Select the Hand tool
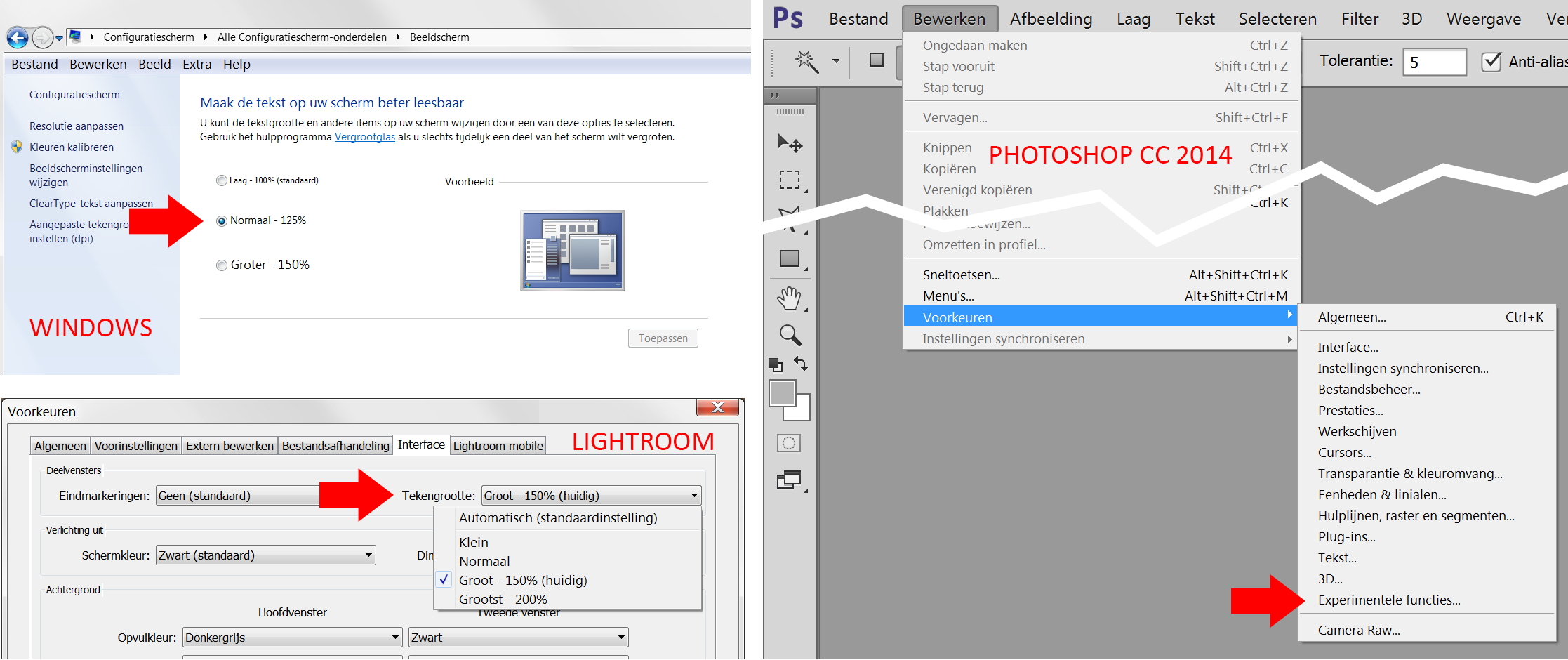1568x660 pixels. [790, 298]
